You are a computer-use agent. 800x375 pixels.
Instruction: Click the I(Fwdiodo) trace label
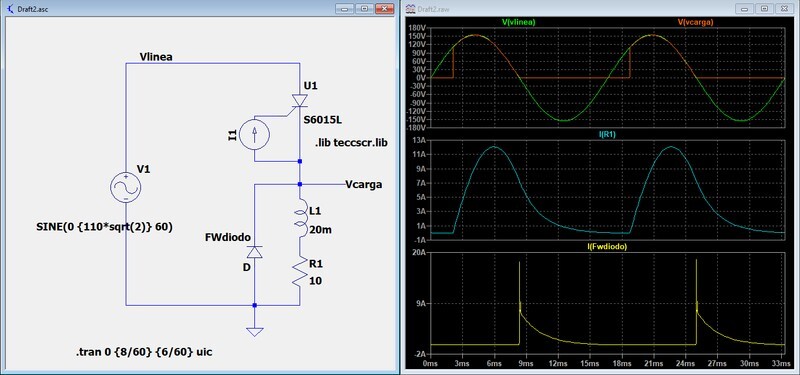point(607,246)
